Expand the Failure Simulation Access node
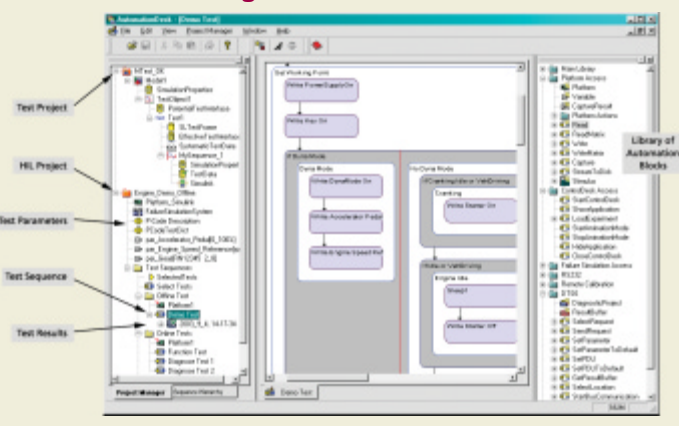679x426 pixels. coord(543,265)
